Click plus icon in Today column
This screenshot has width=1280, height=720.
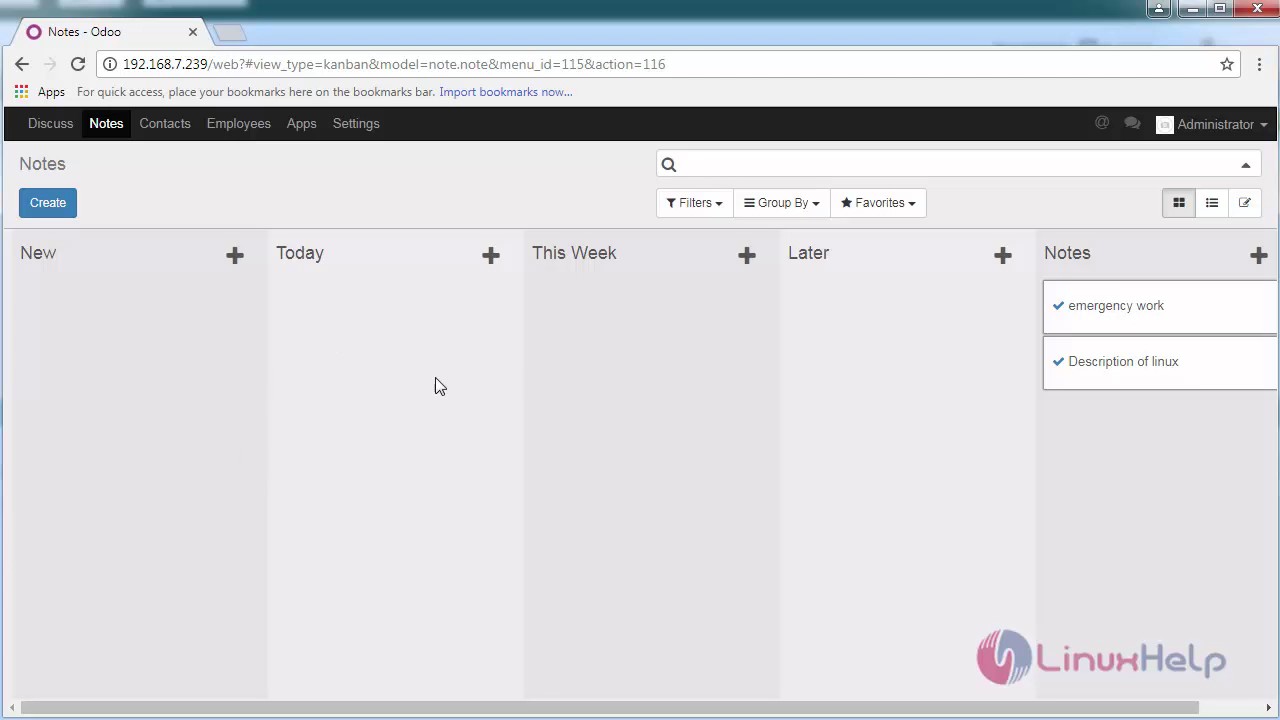coord(491,256)
